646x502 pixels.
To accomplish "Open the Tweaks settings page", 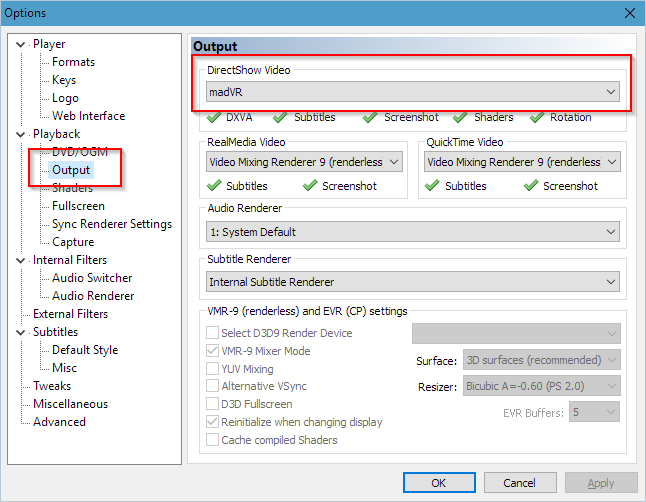I will tap(52, 386).
